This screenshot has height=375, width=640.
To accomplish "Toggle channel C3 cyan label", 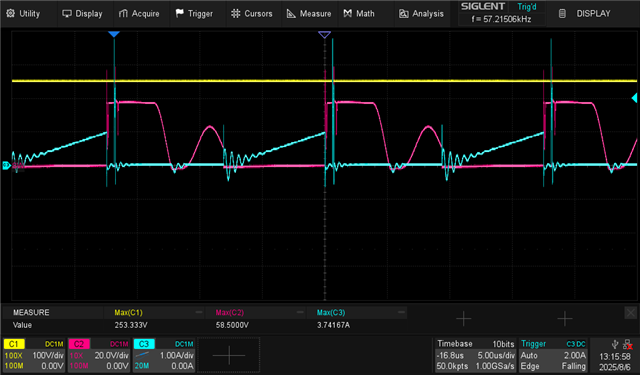I will (x=144, y=344).
